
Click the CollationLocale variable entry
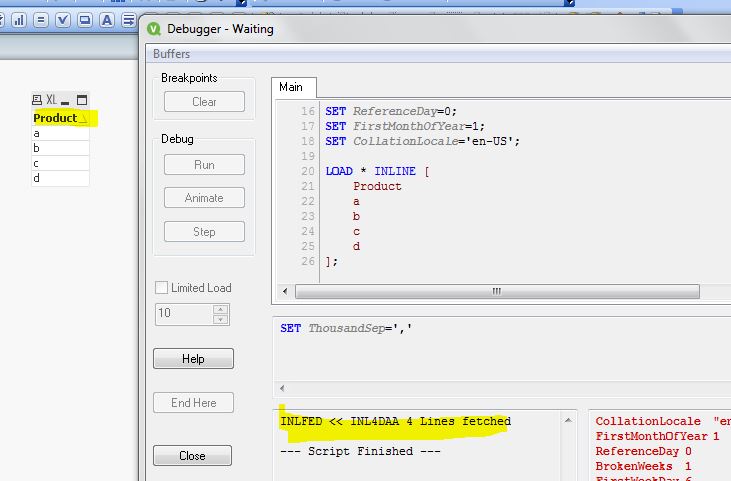click(x=662, y=421)
